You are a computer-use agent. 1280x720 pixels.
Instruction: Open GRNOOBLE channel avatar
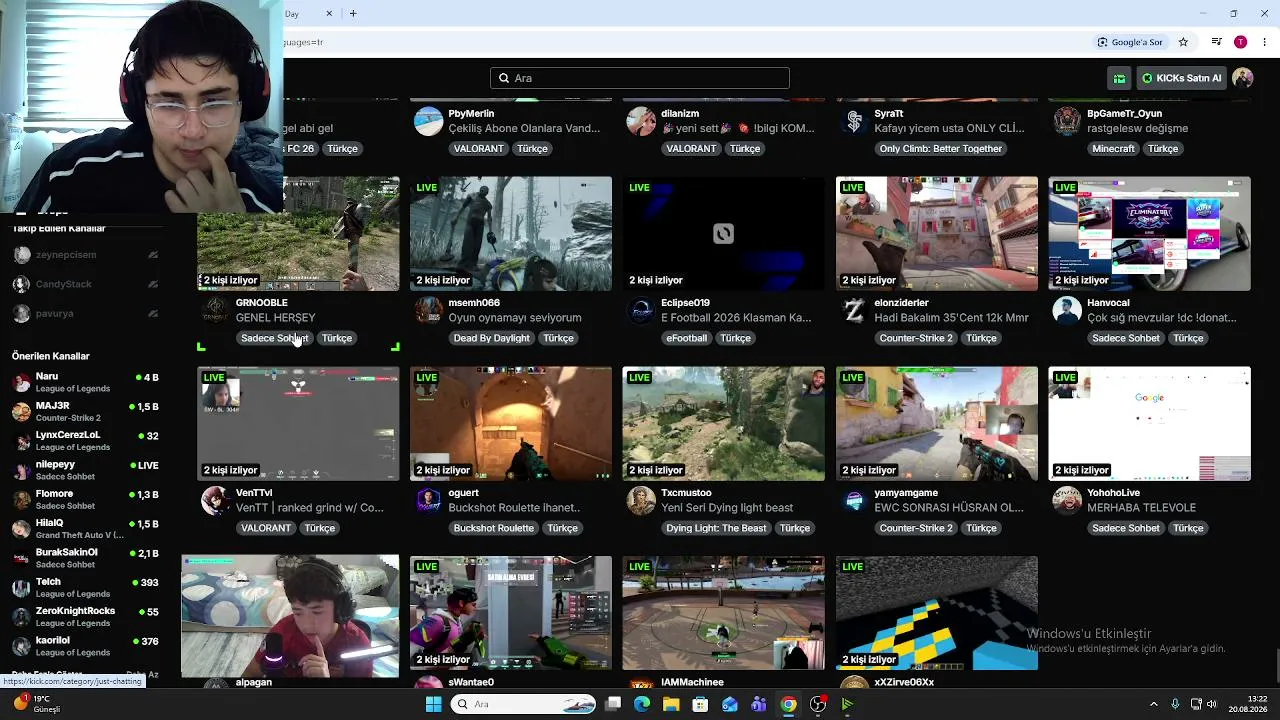click(x=215, y=311)
